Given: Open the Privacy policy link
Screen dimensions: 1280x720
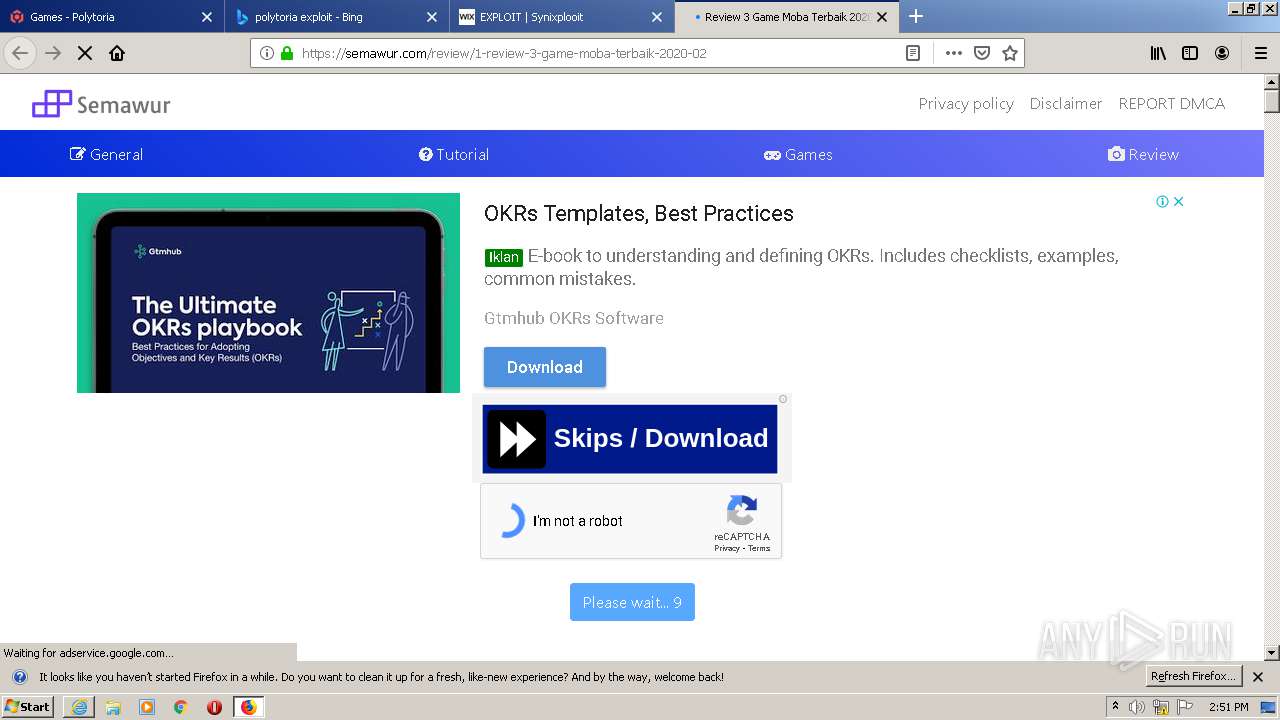Looking at the screenshot, I should pyautogui.click(x=966, y=103).
